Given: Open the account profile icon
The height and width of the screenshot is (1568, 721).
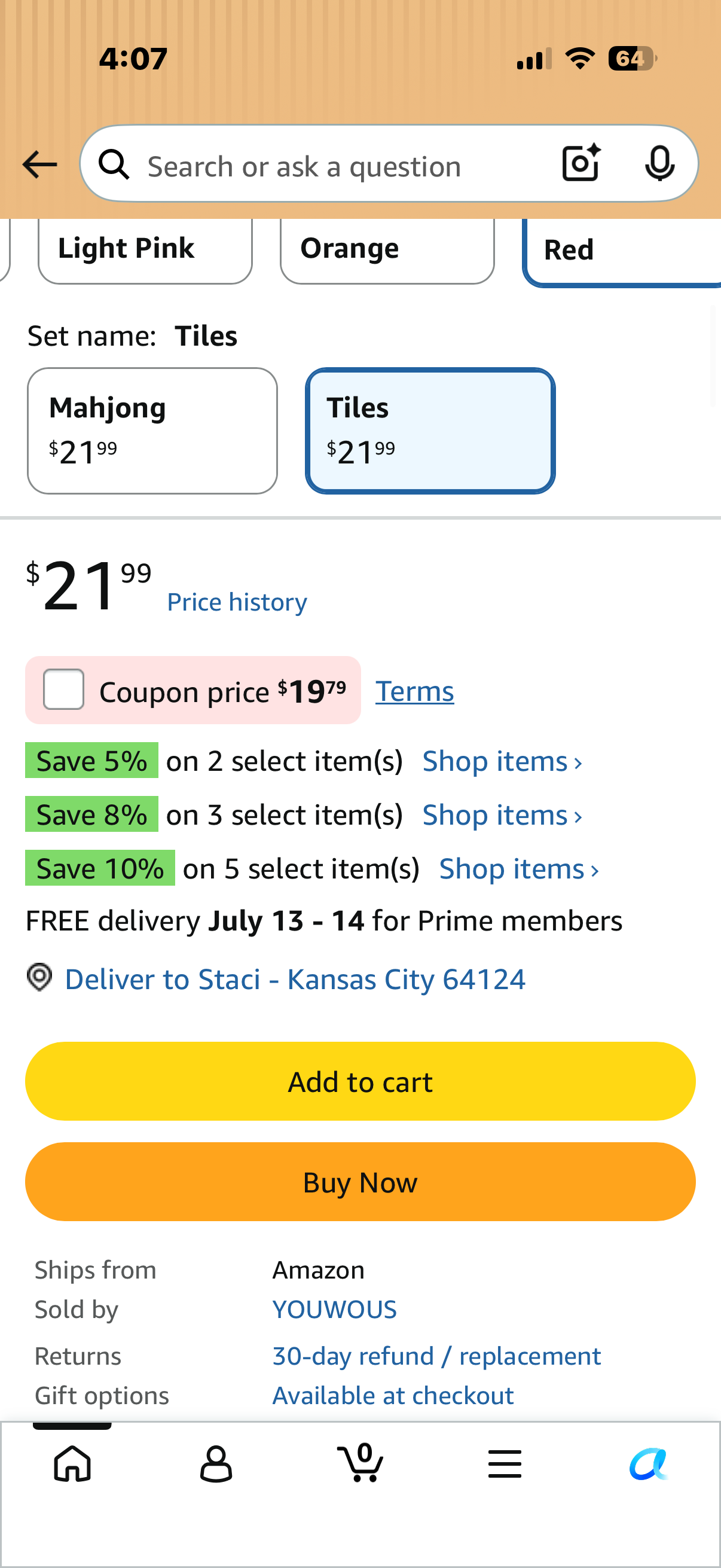Looking at the screenshot, I should pyautogui.click(x=216, y=1463).
